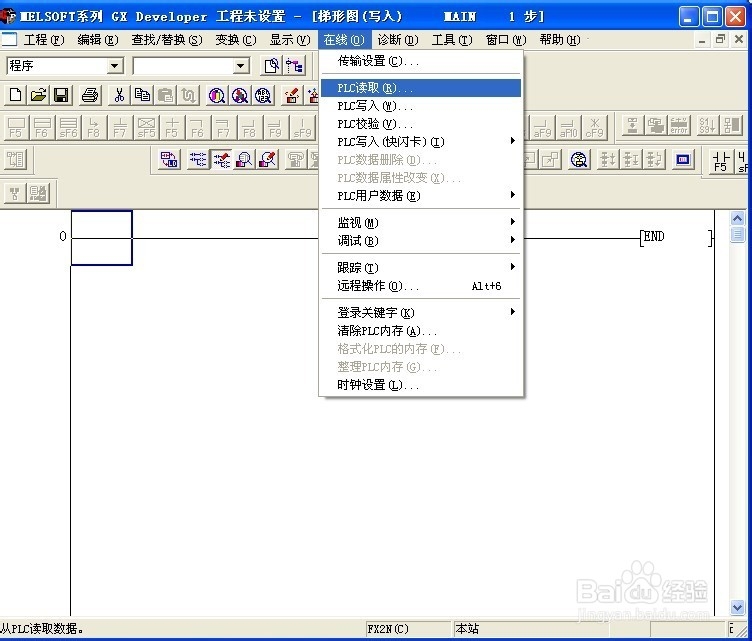Choose 清除PLC内存 menu entry
The image size is (752, 641).
tap(421, 331)
